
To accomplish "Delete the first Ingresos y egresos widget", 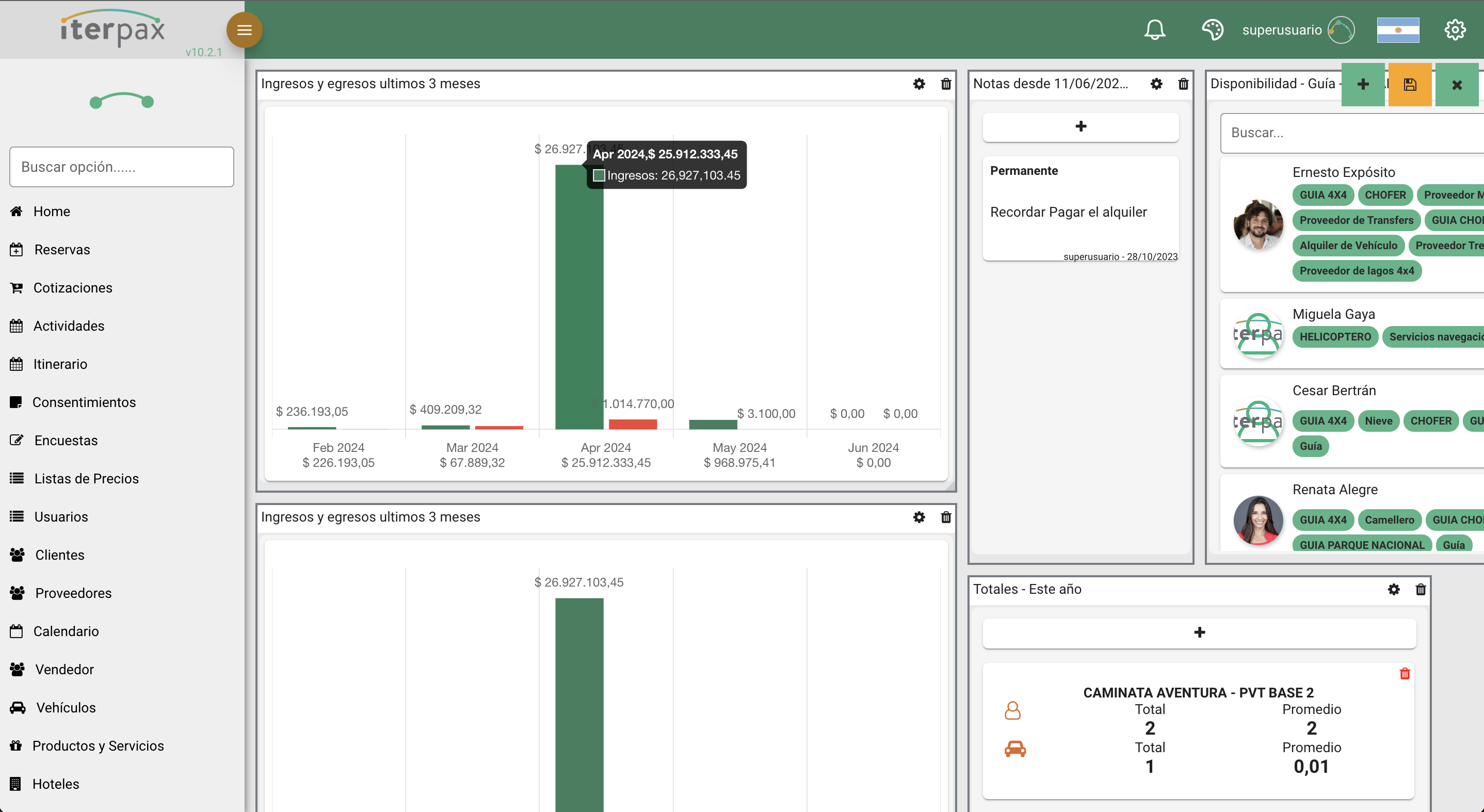I will [x=946, y=84].
